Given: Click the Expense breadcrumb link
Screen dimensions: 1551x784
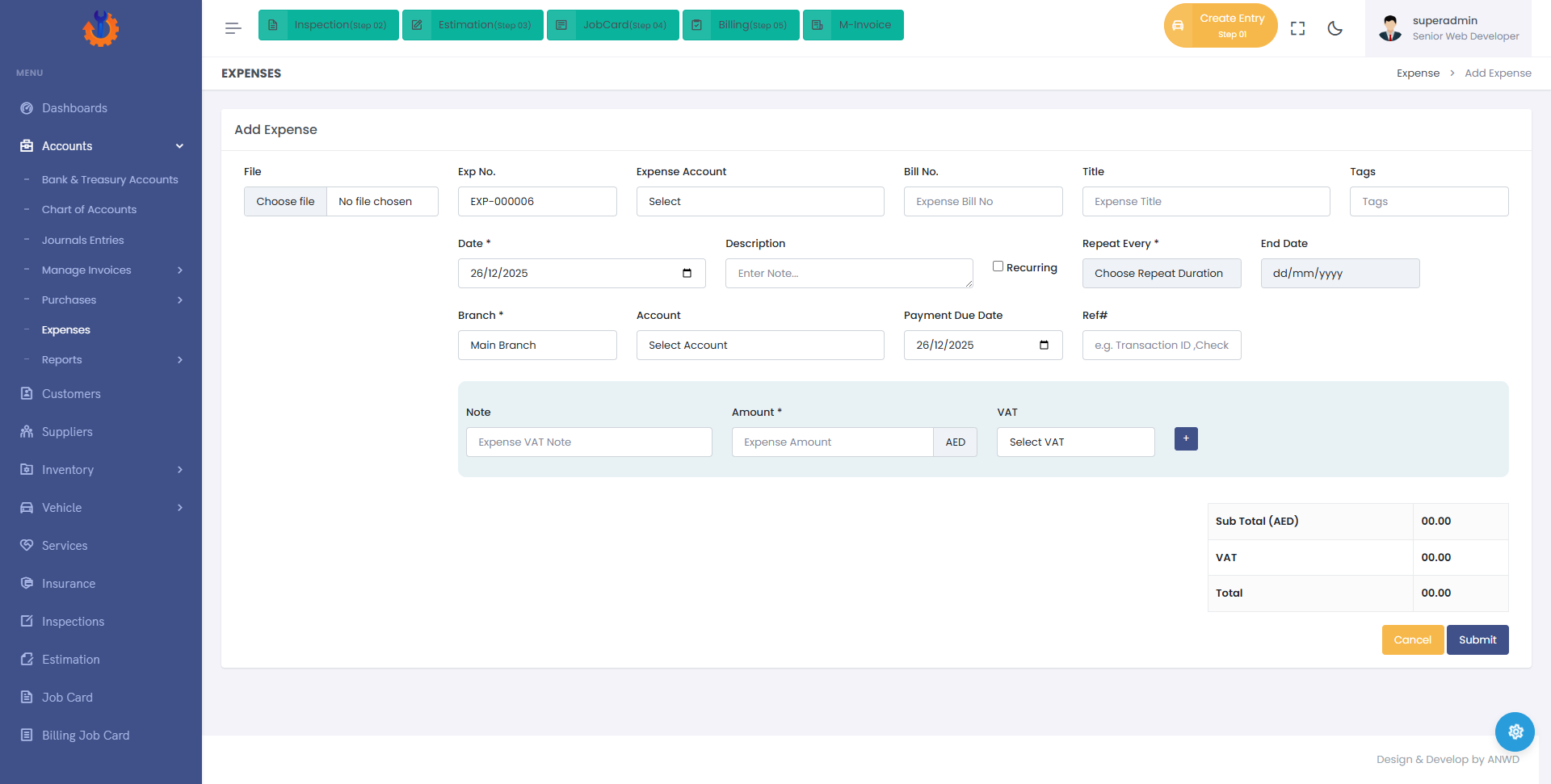Looking at the screenshot, I should (x=1418, y=73).
